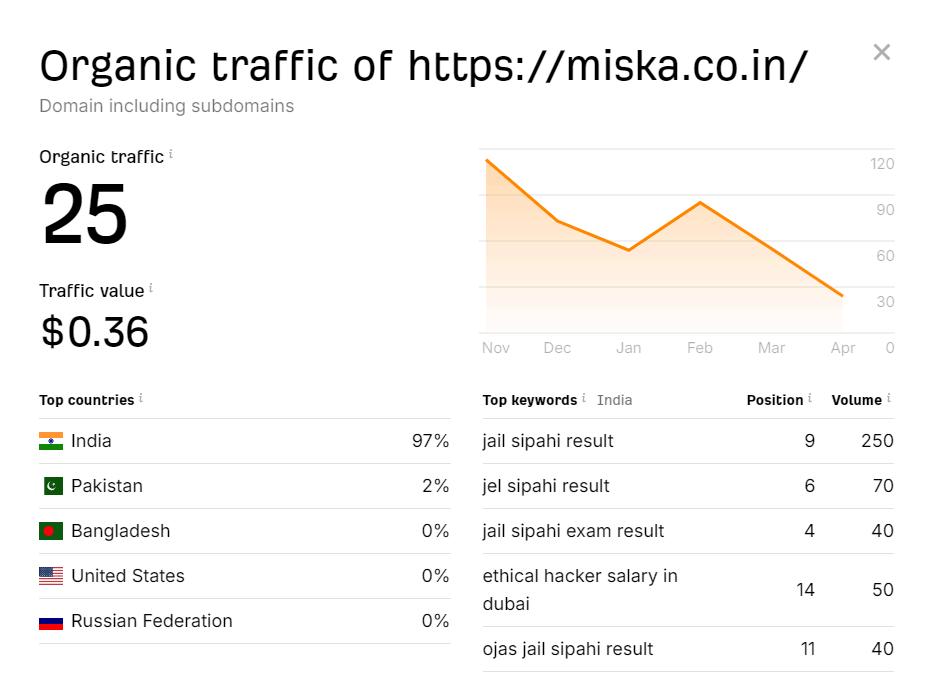This screenshot has width=929, height=682.
Task: Click the Pakistan flag icon
Action: (x=51, y=486)
